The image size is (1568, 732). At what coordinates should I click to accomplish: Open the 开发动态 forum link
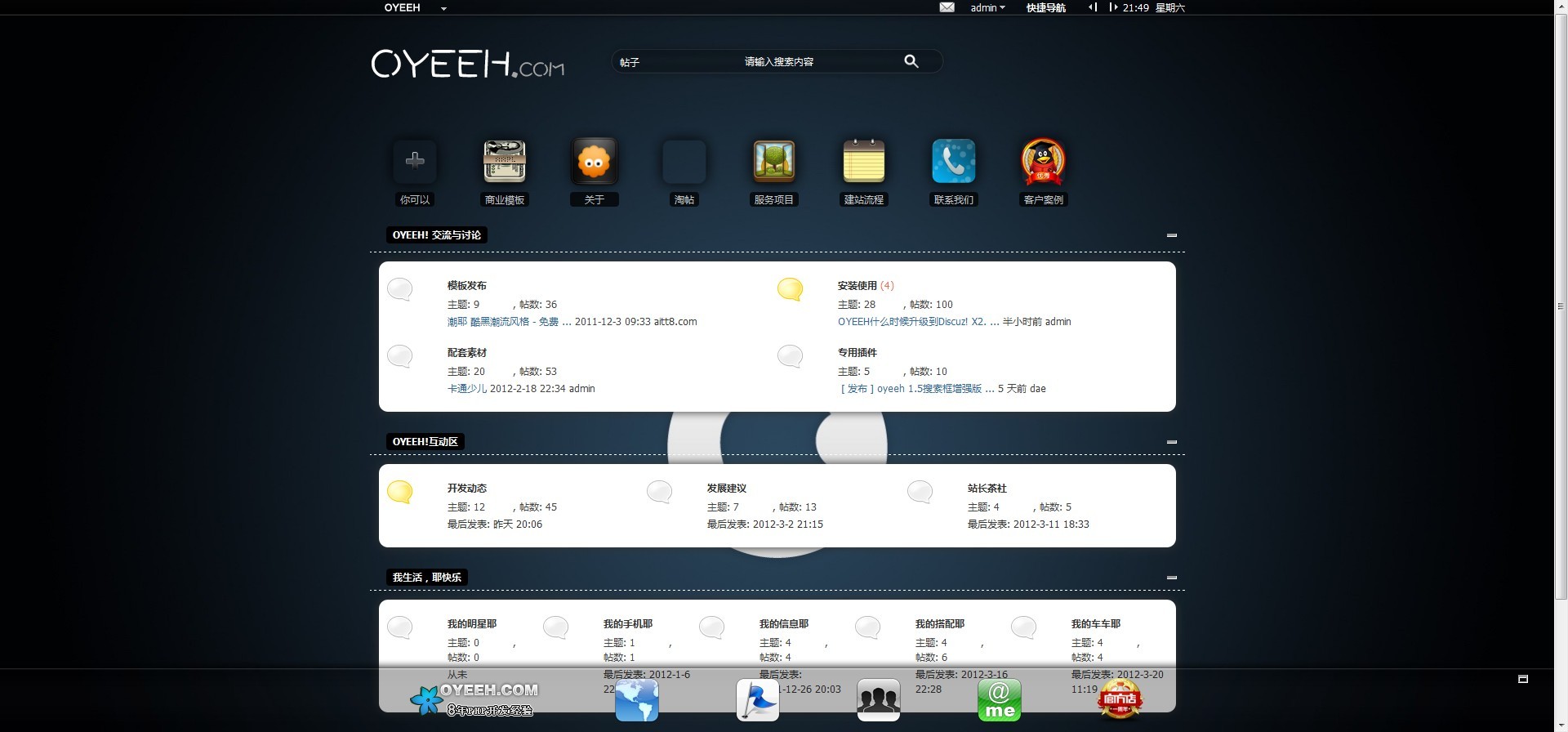click(x=467, y=489)
